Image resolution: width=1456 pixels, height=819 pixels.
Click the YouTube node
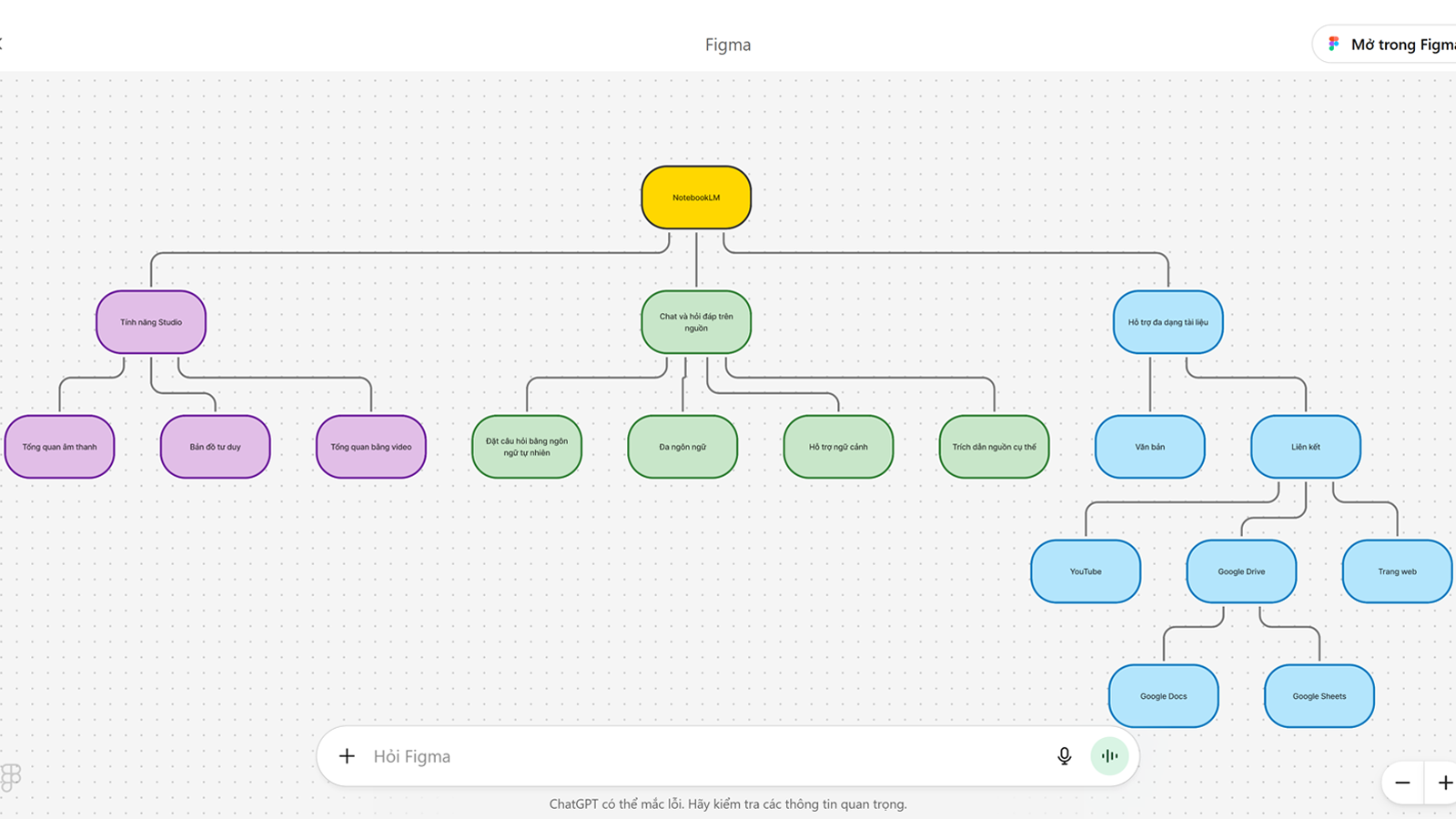click(1085, 571)
